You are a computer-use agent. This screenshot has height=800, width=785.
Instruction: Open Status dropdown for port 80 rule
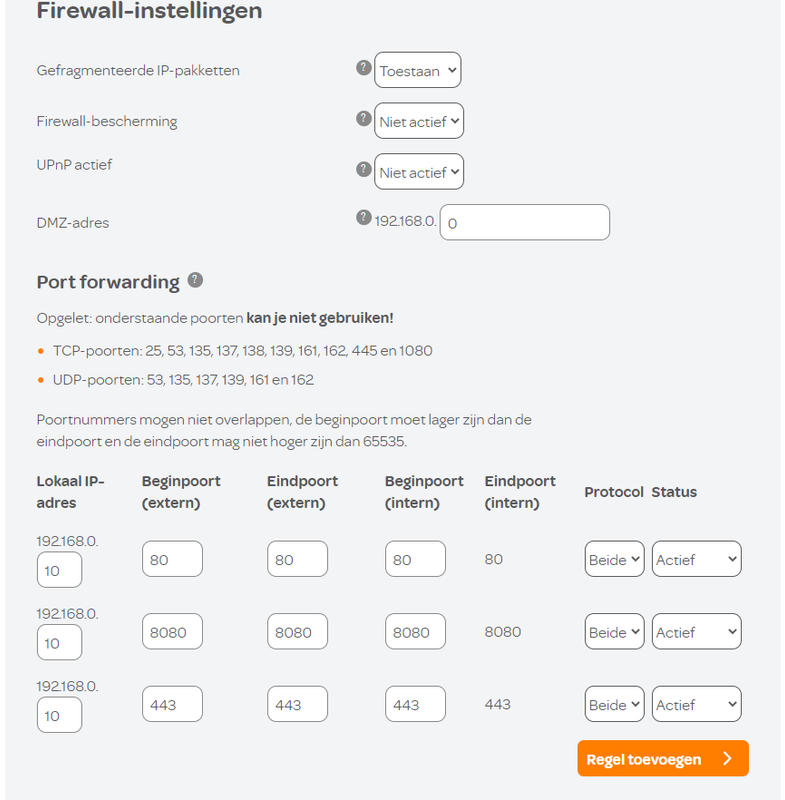[x=696, y=560]
